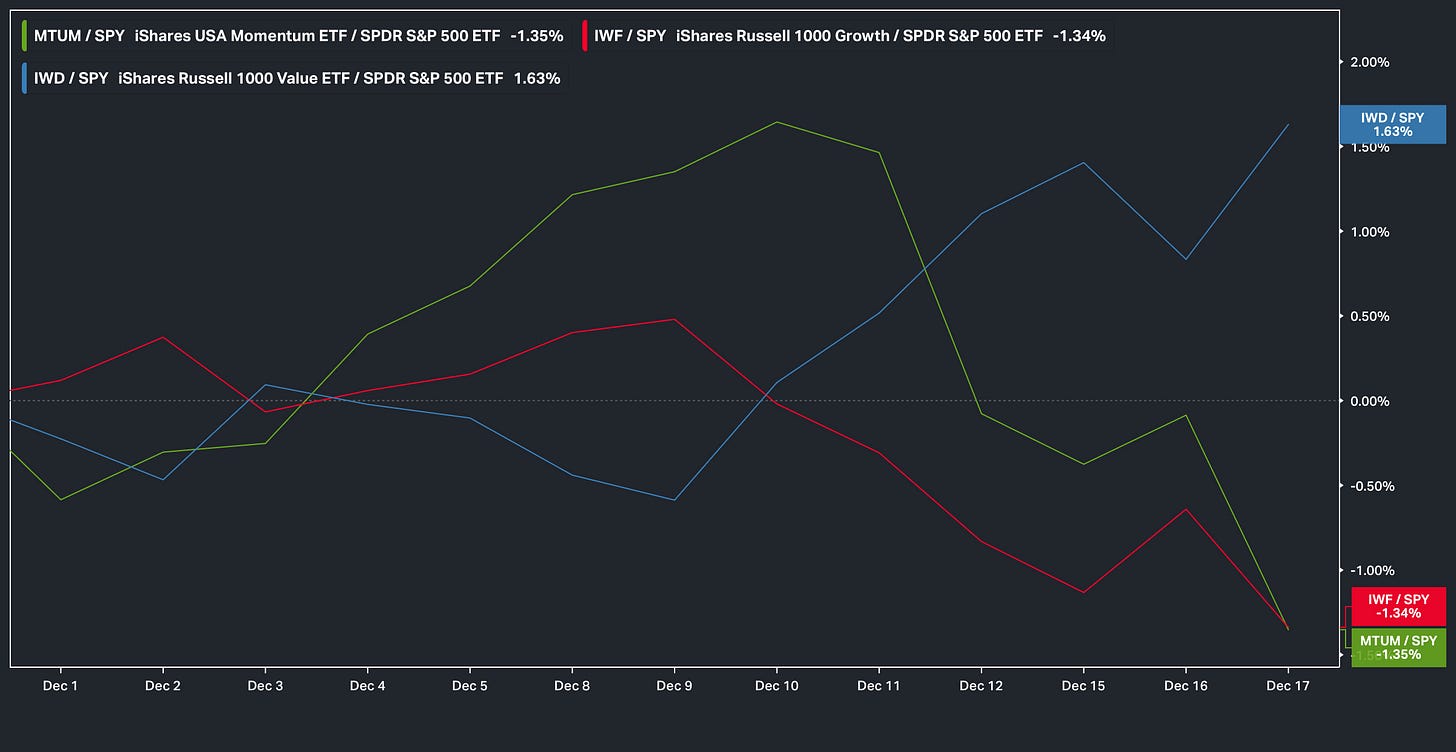The image size is (1456, 752).
Task: Click the Dec 11 date label
Action: pyautogui.click(x=878, y=686)
